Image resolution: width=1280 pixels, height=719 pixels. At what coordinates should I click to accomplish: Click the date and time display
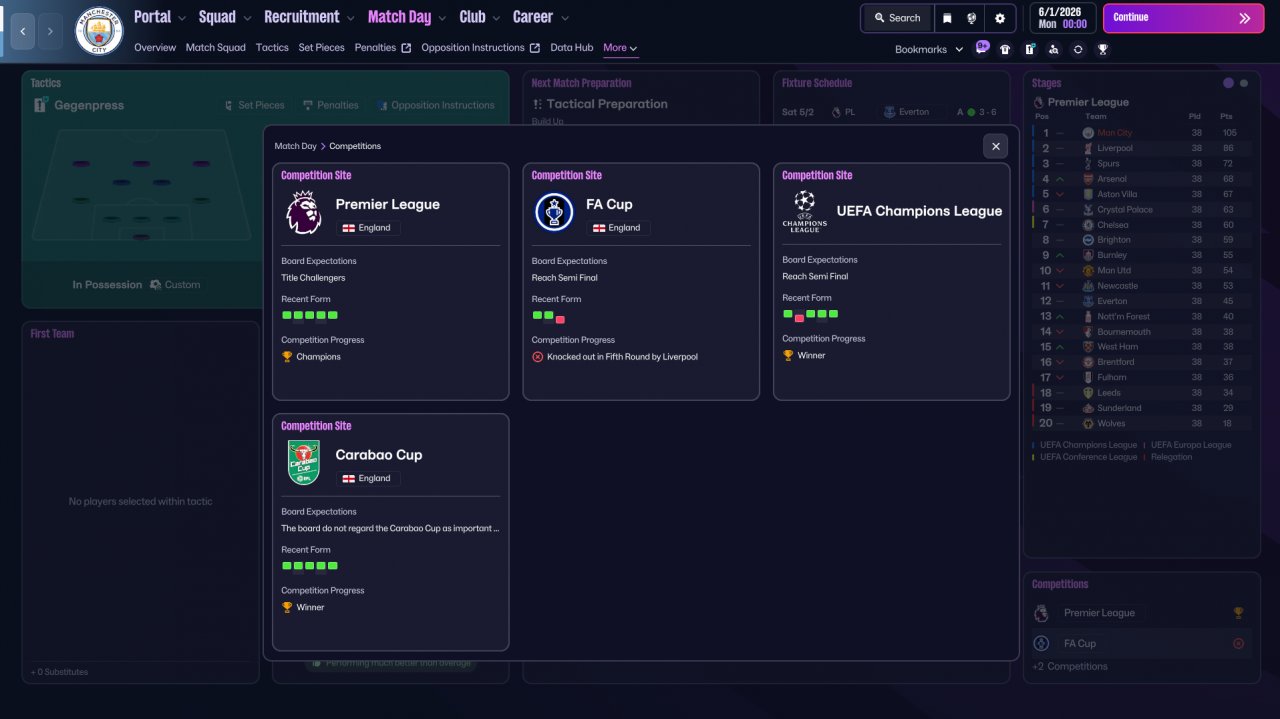pos(1061,18)
